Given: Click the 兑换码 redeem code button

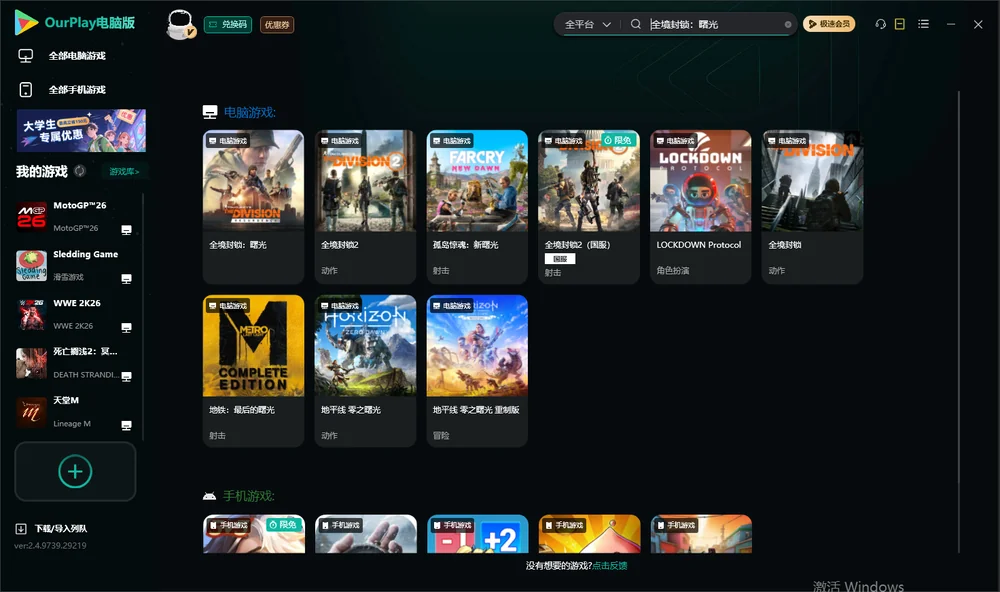Looking at the screenshot, I should [228, 25].
